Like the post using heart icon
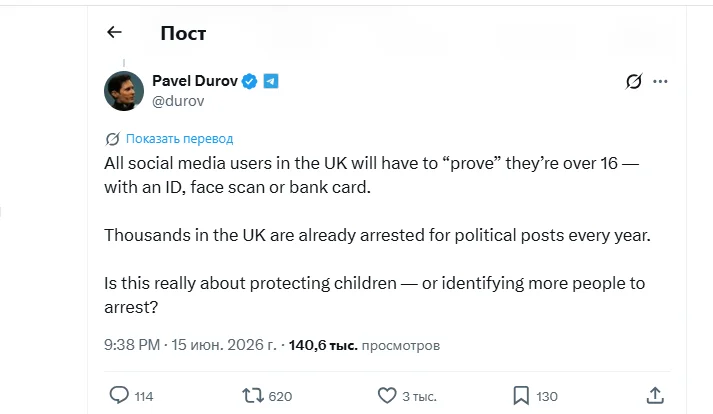The image size is (713, 414). tap(387, 395)
